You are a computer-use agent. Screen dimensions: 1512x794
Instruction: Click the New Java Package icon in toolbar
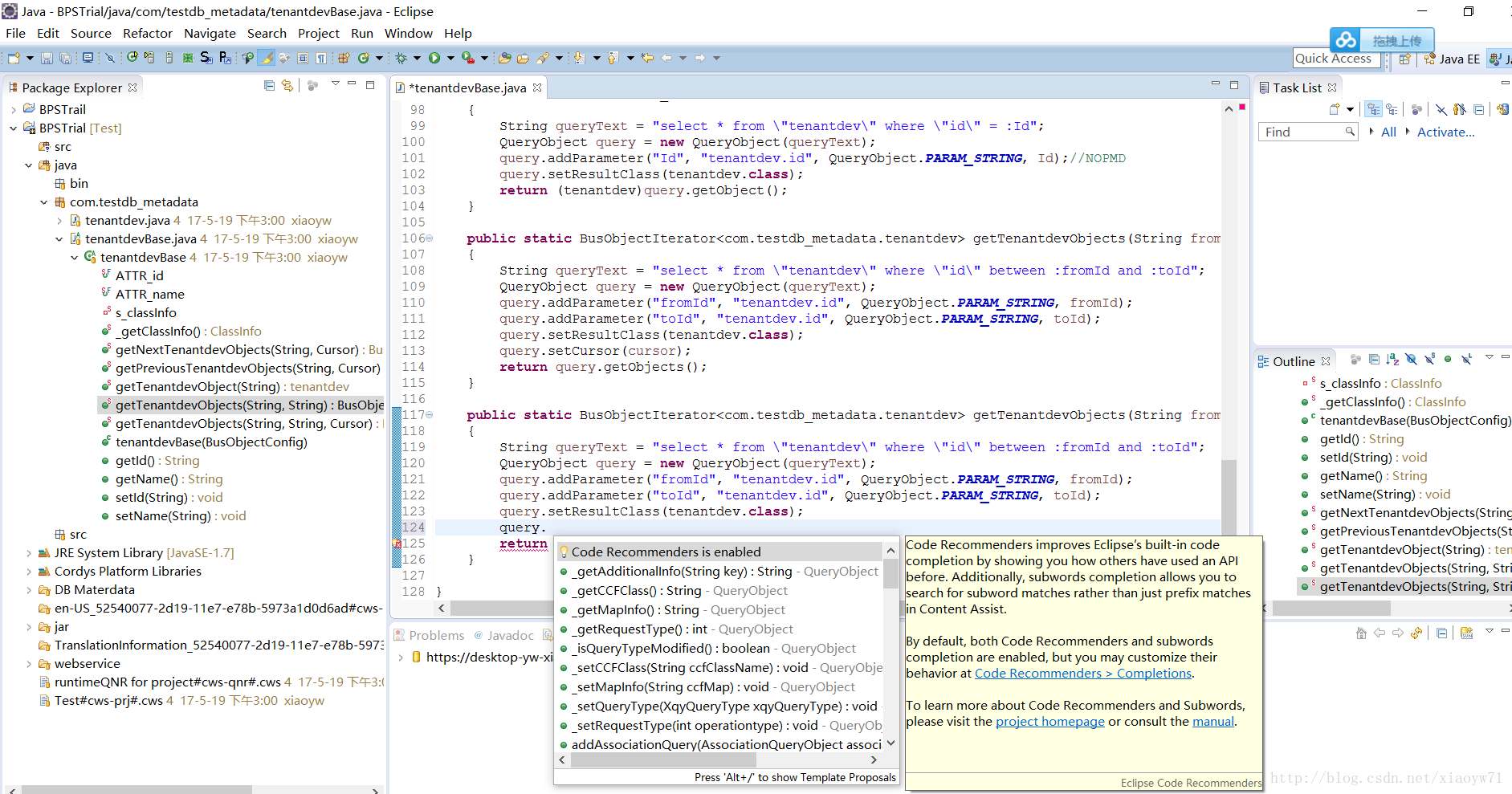pyautogui.click(x=343, y=58)
